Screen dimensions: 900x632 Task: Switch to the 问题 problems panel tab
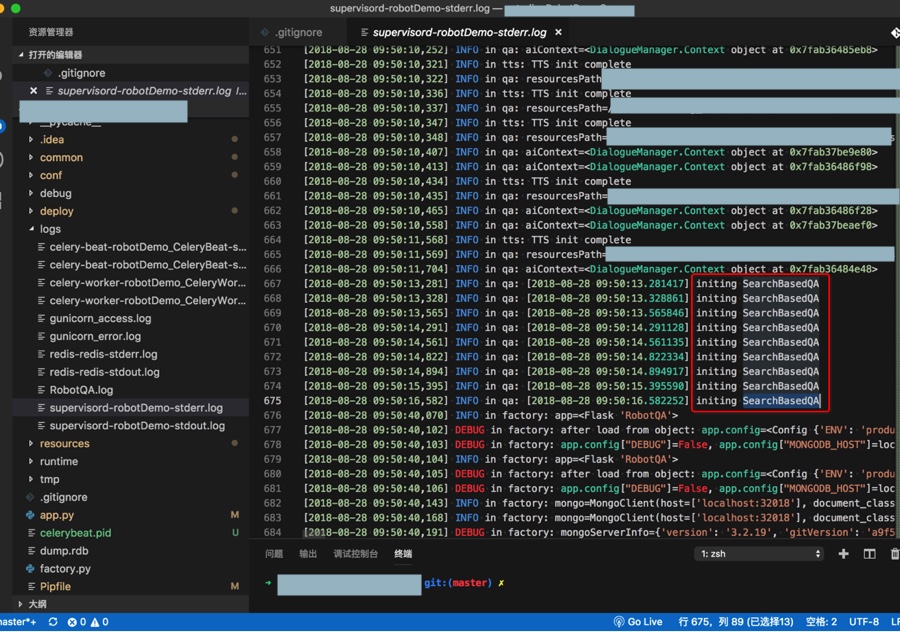click(x=274, y=554)
